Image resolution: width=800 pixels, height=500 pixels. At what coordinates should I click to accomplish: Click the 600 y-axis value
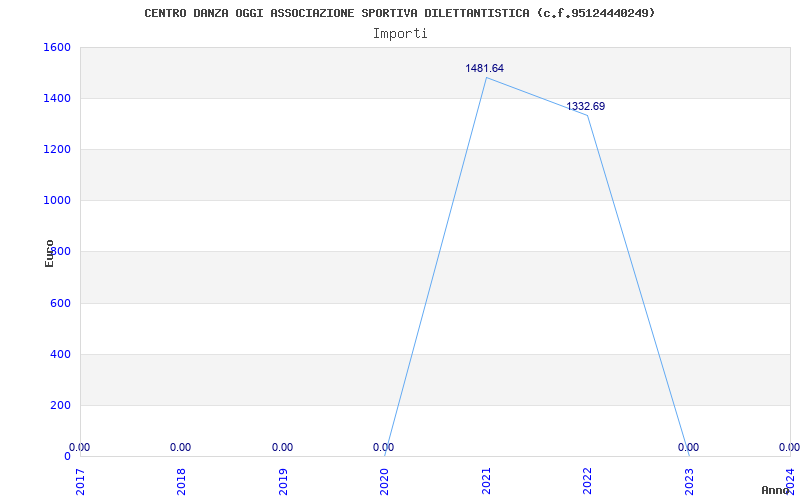(60, 304)
